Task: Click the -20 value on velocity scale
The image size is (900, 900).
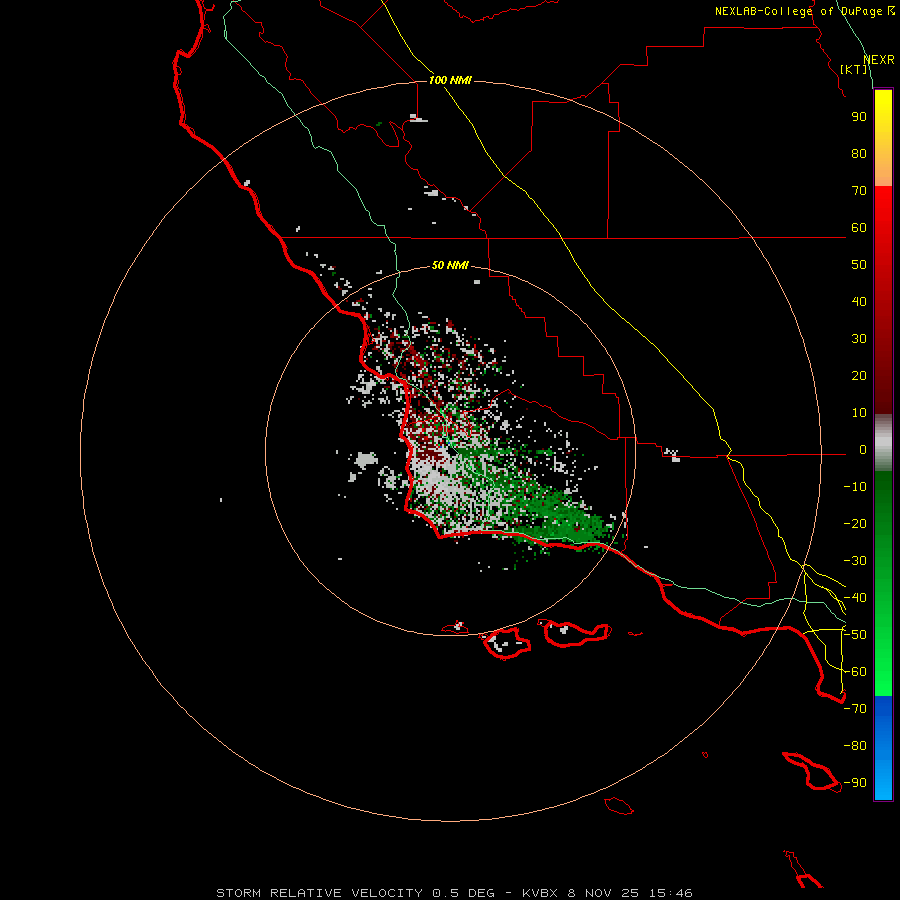Action: pyautogui.click(x=855, y=524)
